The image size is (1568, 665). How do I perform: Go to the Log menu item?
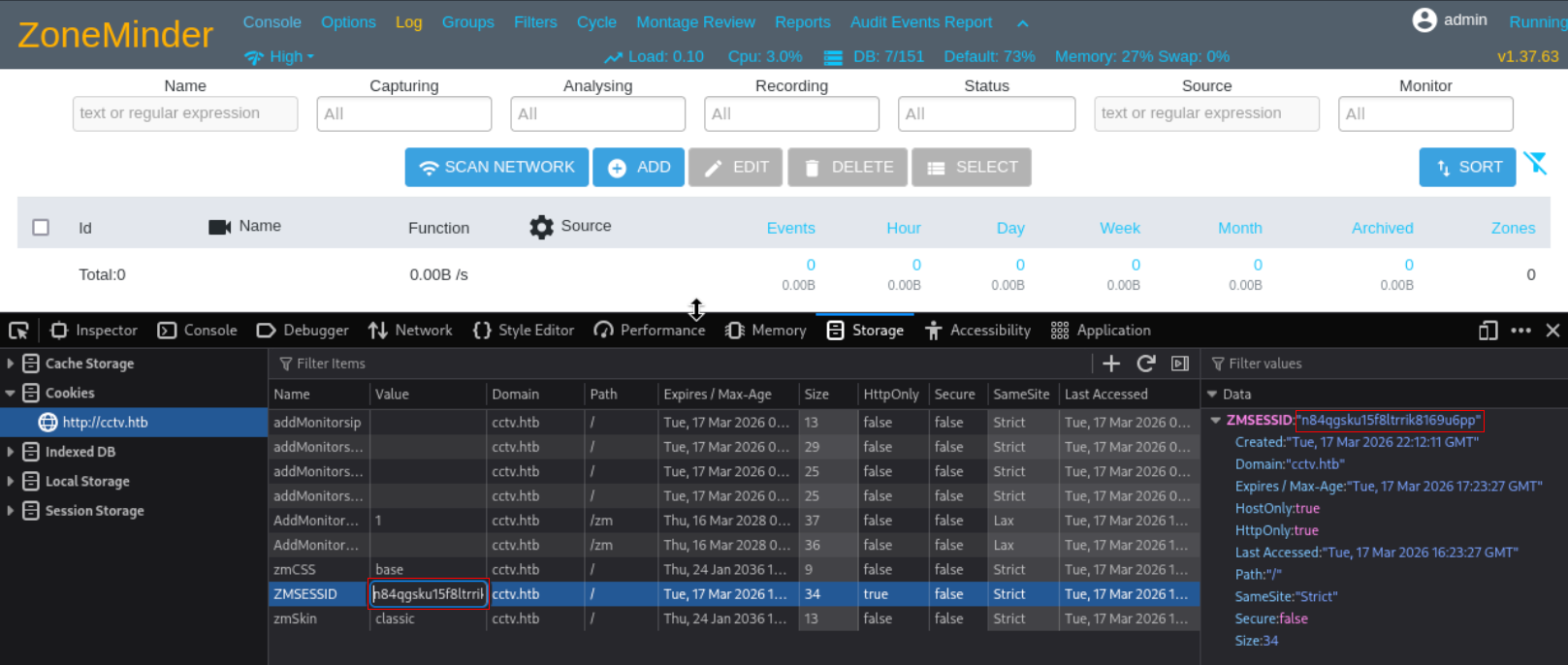pos(408,22)
